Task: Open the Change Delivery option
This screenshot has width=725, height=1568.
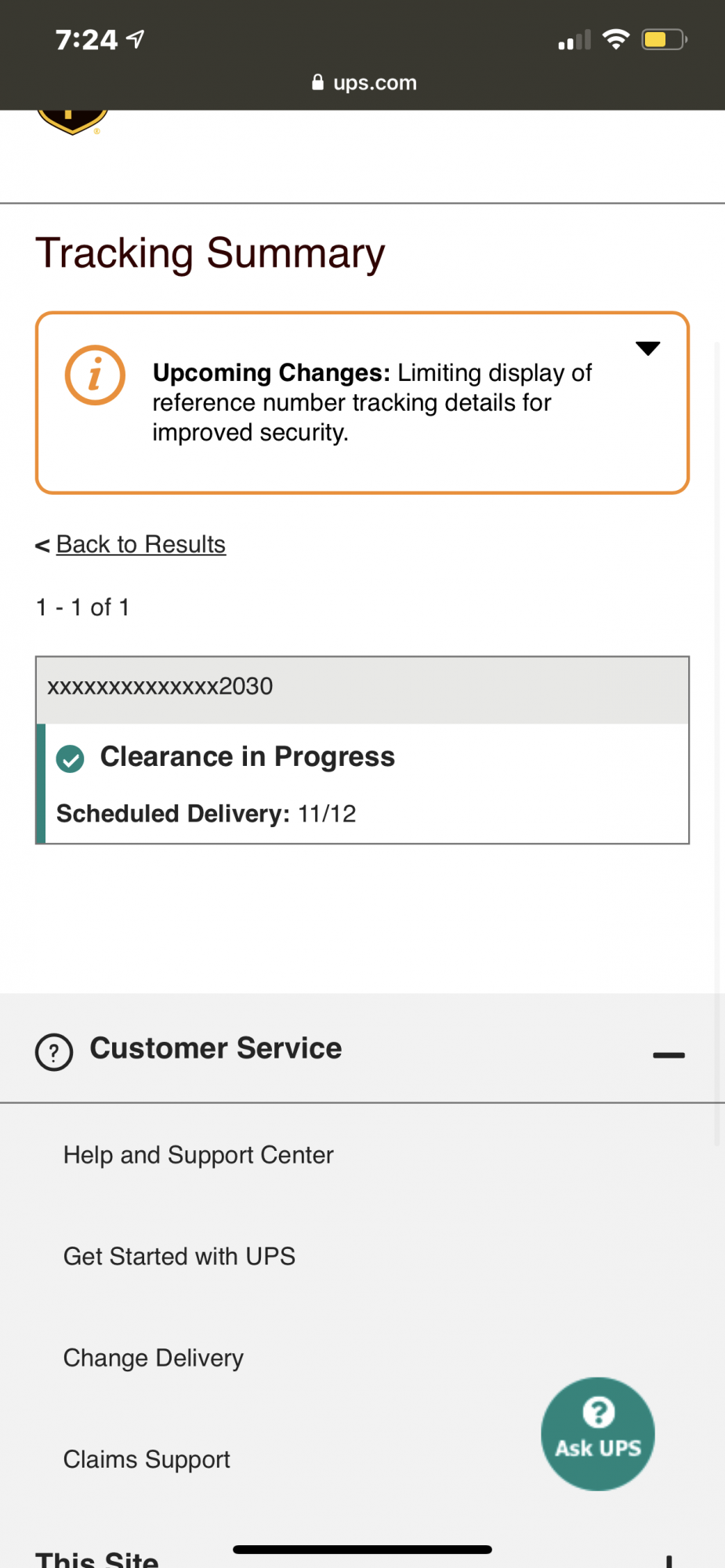Action: [x=154, y=1358]
